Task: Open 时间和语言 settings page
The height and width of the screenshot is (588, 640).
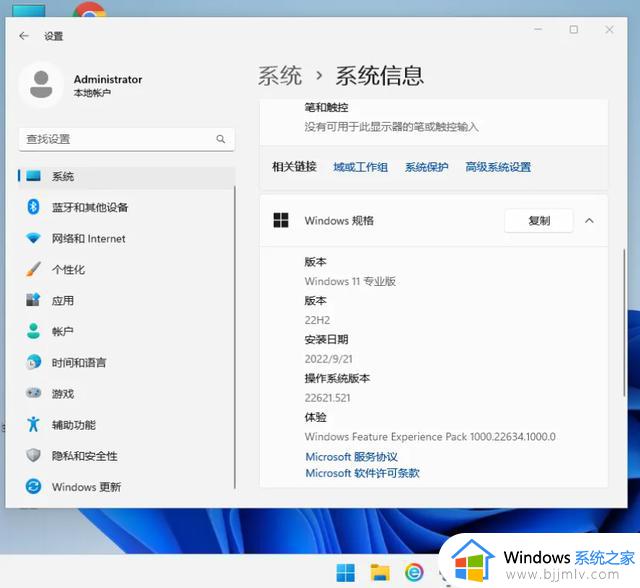Action: 127,362
